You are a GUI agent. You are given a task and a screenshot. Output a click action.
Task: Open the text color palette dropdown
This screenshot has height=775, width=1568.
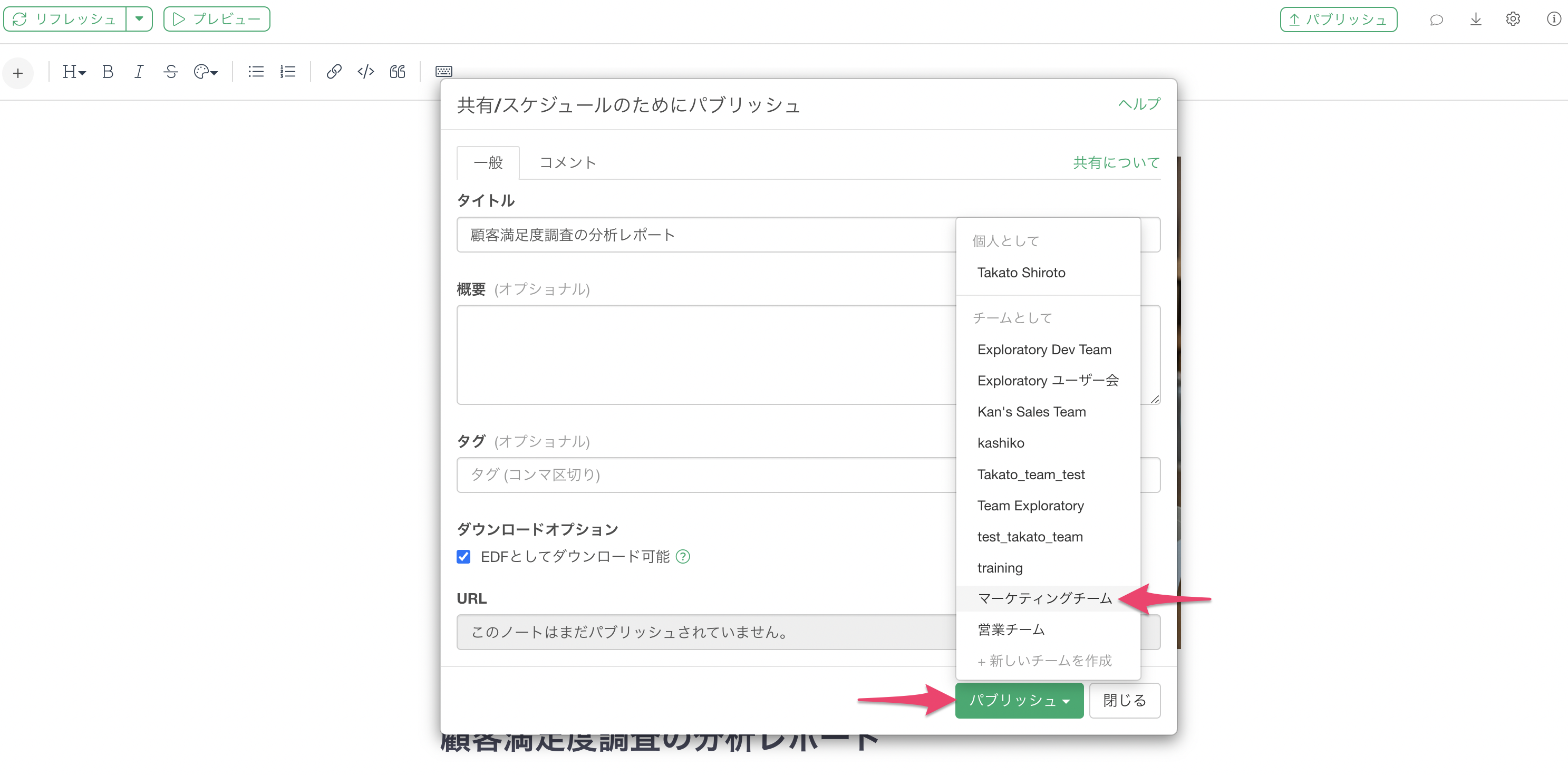click(x=206, y=72)
